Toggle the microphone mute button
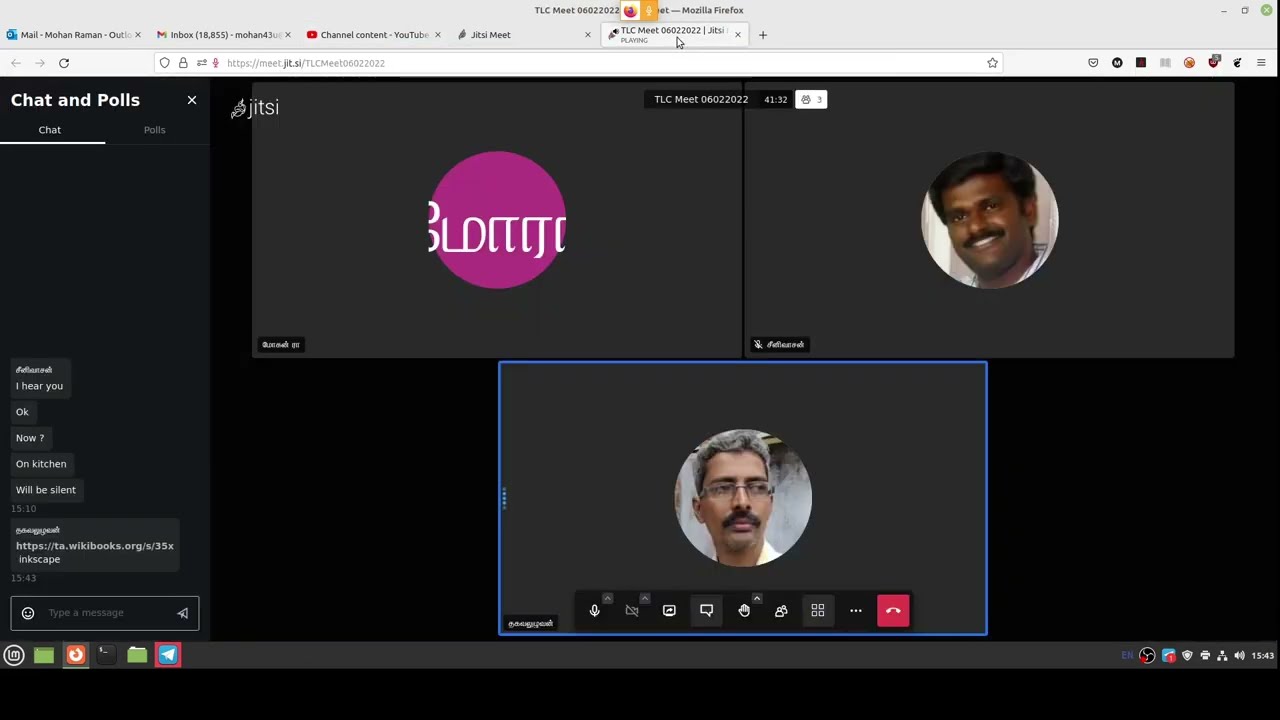Image resolution: width=1280 pixels, height=720 pixels. pos(594,611)
